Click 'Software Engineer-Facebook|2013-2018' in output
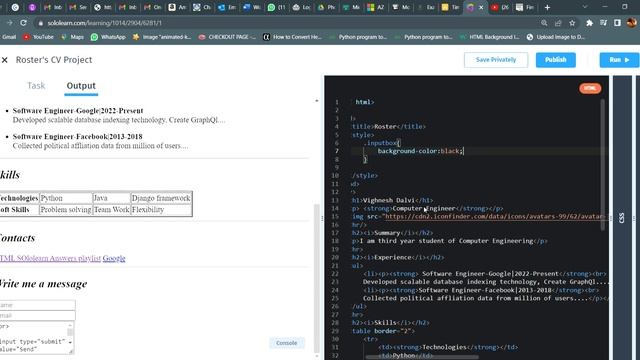The width and height of the screenshot is (640, 360). tap(78, 137)
